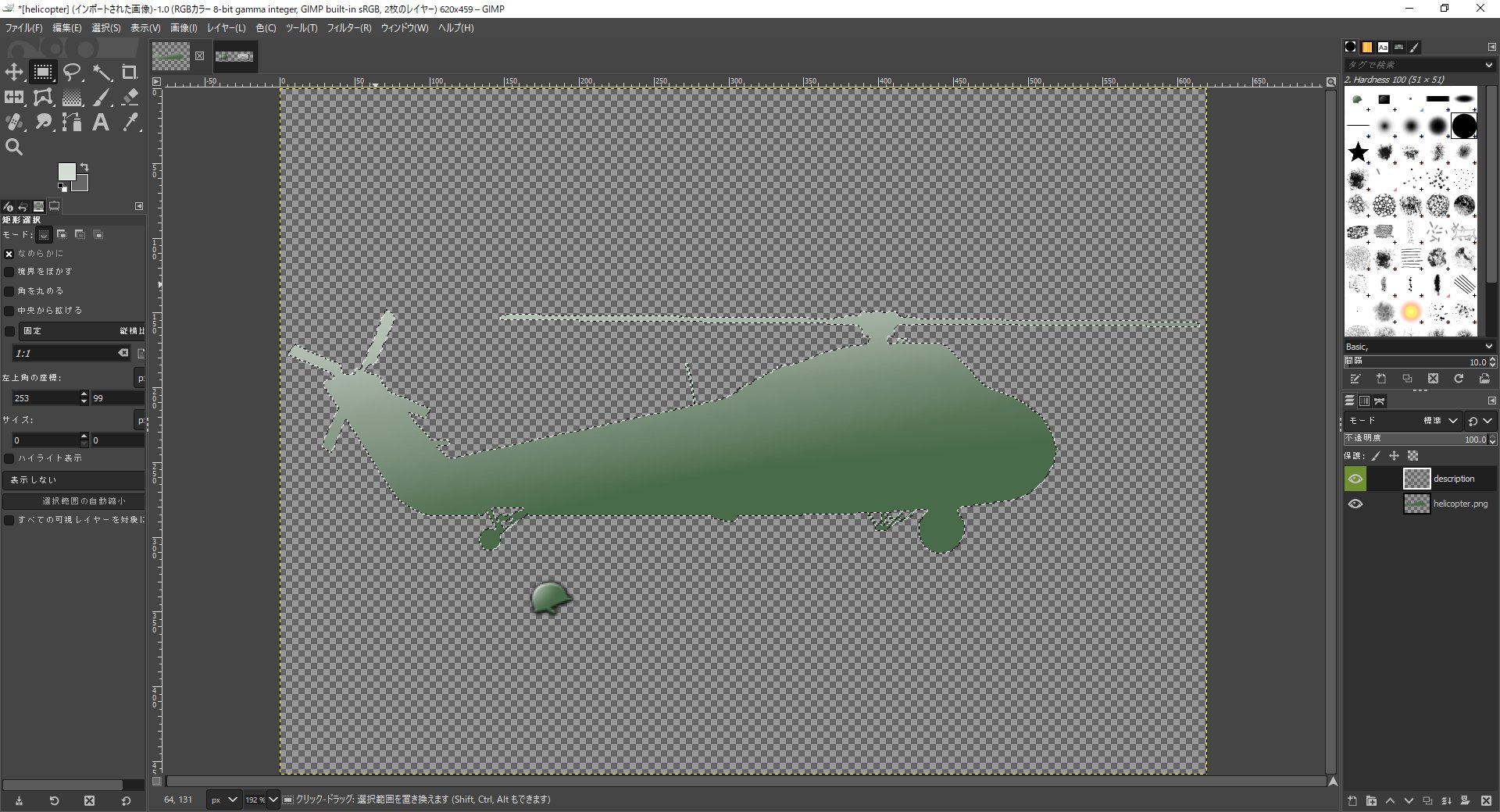Select the Paintbrush tool
This screenshot has width=1500, height=812.
(102, 98)
